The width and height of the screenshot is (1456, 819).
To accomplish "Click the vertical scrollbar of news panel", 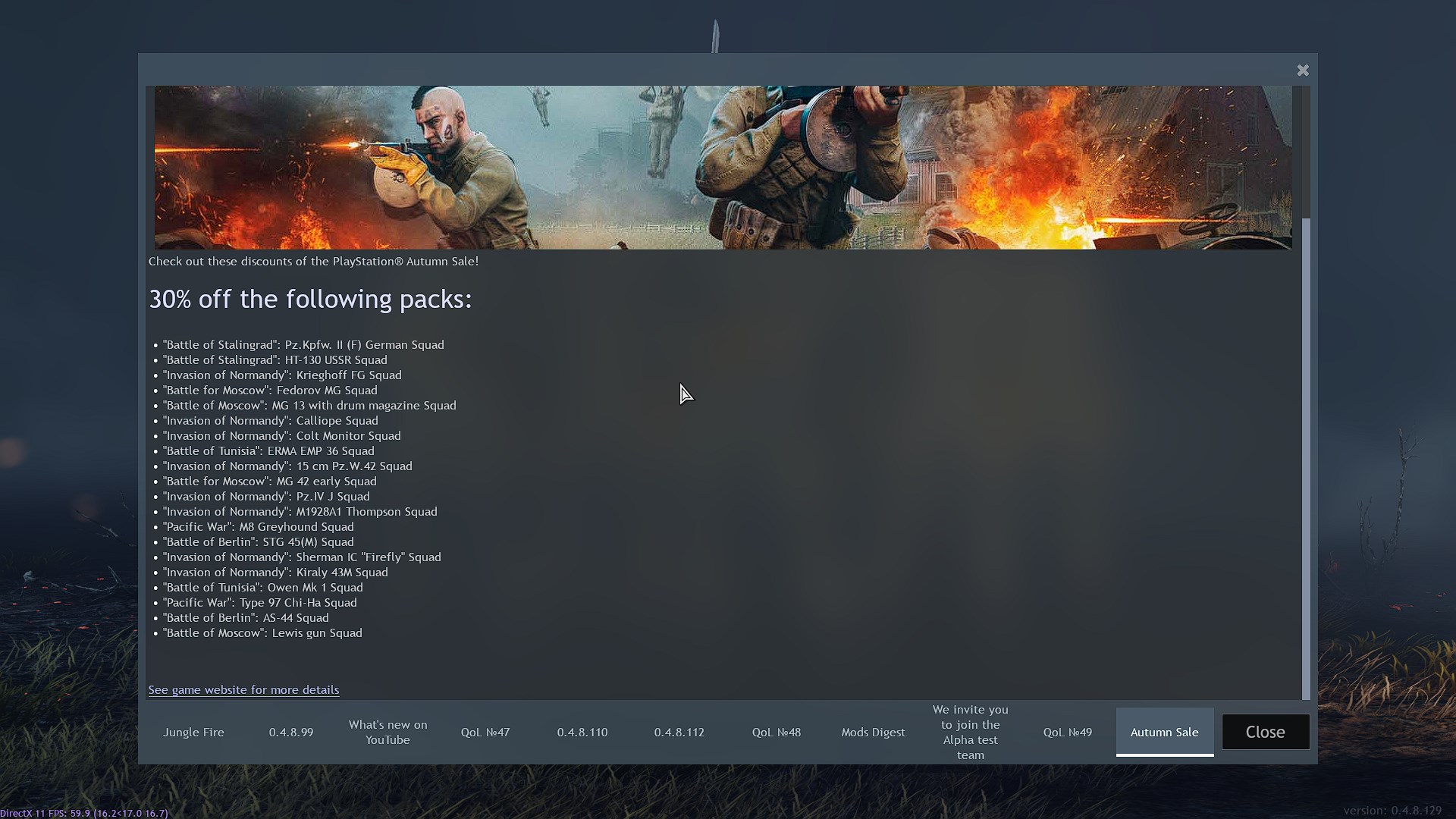I will (x=1305, y=455).
